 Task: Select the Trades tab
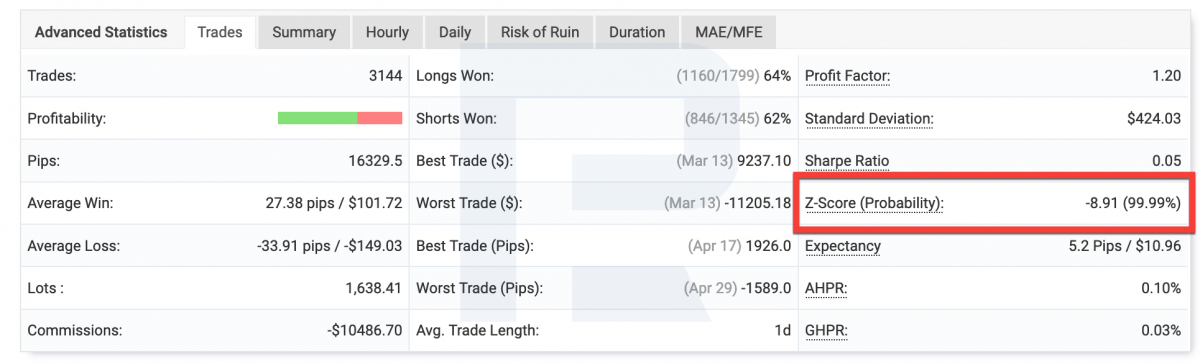220,32
